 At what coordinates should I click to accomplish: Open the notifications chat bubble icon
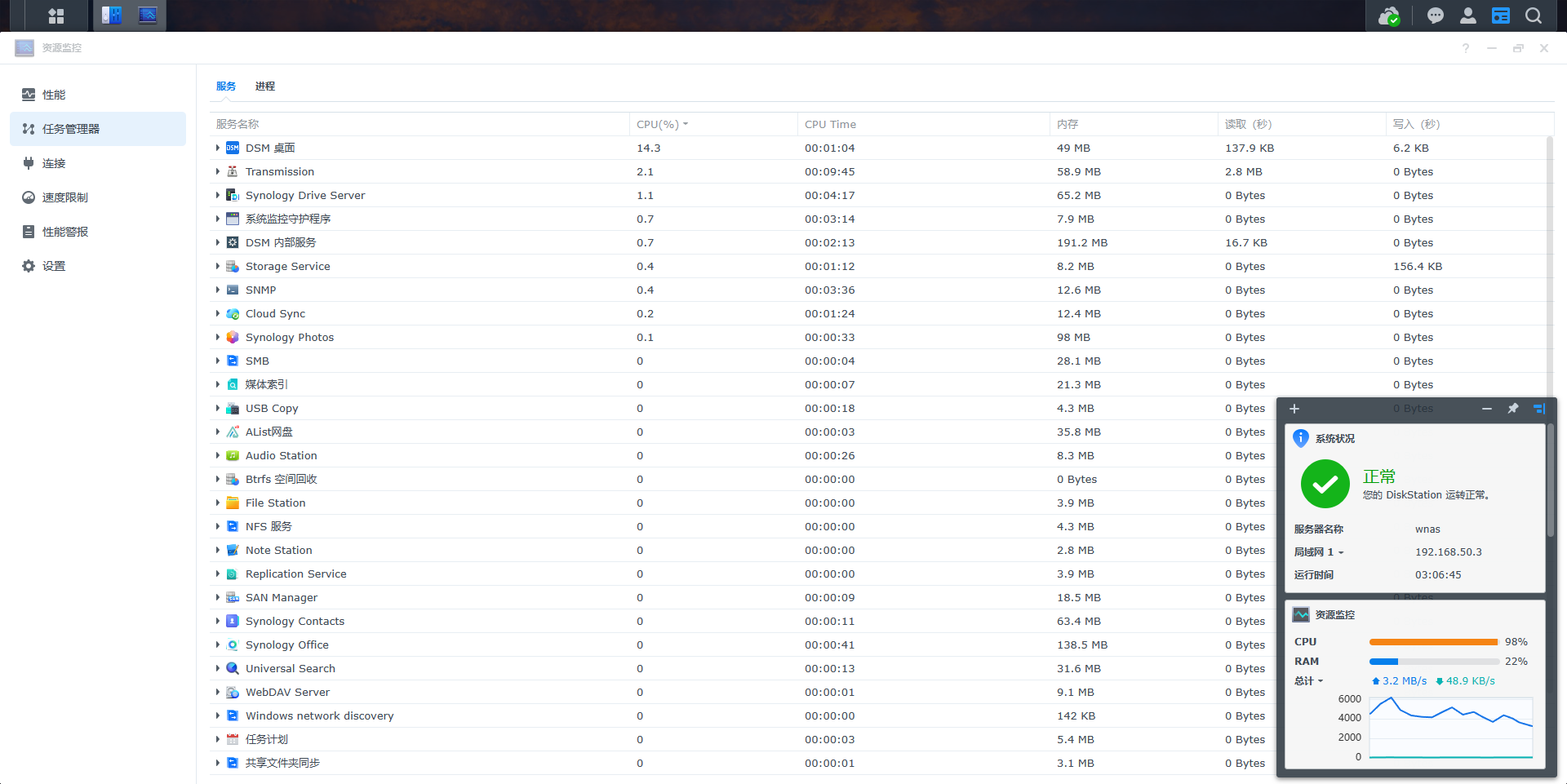tap(1435, 16)
